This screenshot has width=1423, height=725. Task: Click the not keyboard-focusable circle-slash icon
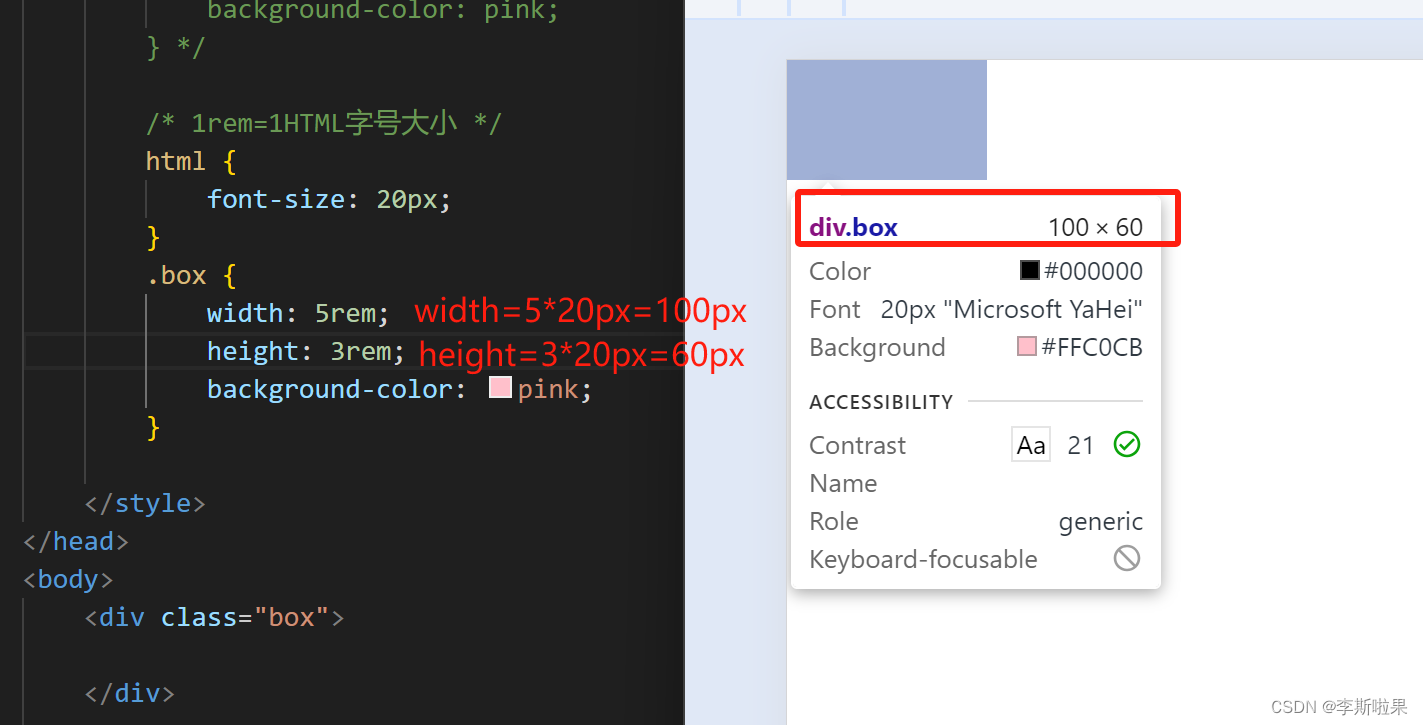pyautogui.click(x=1127, y=558)
